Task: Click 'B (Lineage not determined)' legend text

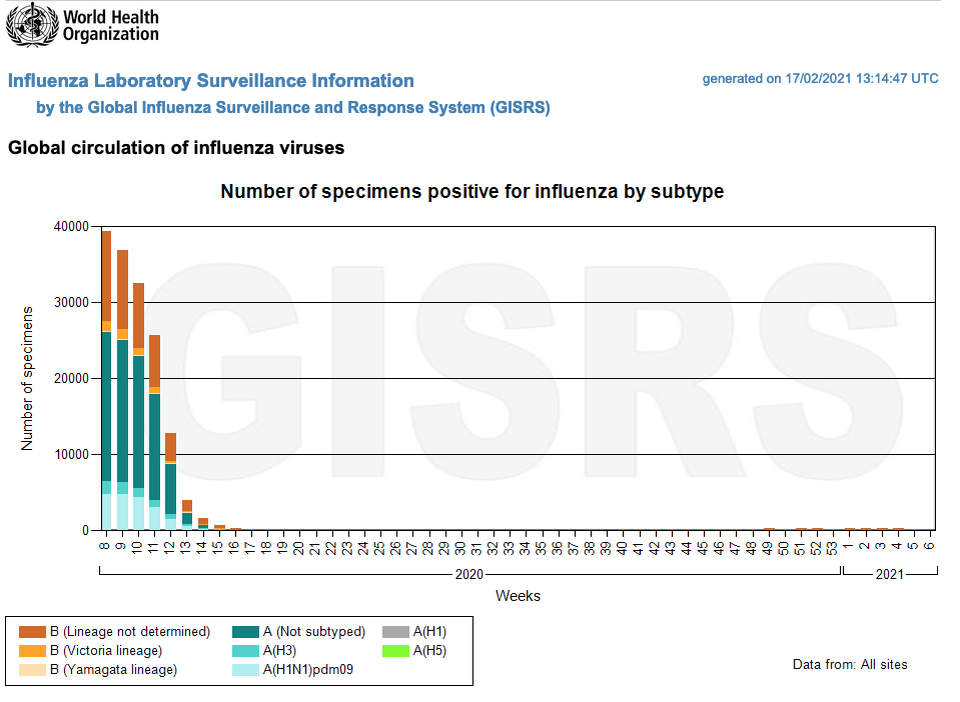Action: (130, 632)
